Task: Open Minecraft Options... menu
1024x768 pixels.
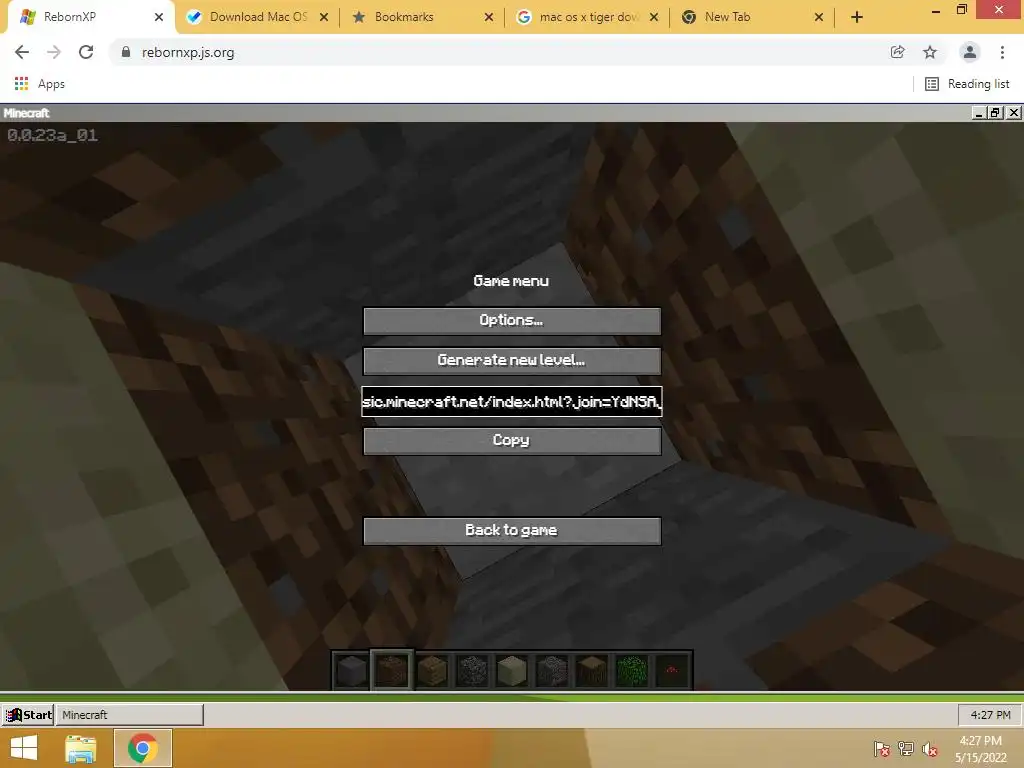Action: [512, 321]
